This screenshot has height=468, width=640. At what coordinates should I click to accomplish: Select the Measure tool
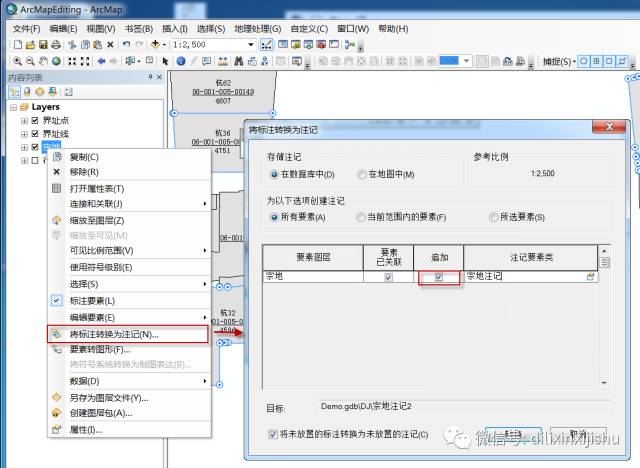coord(223,61)
